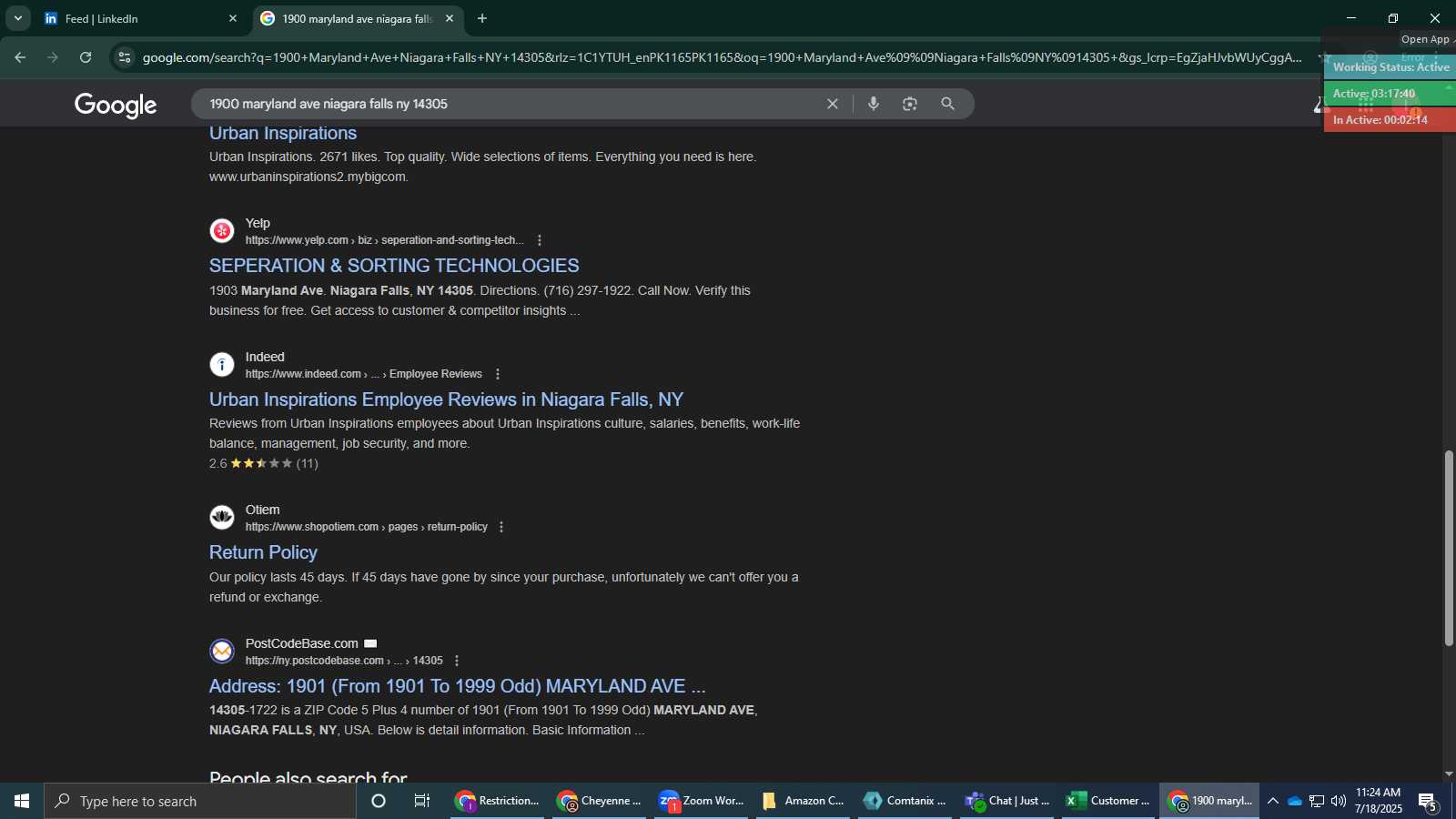The height and width of the screenshot is (819, 1456).
Task: Open Windows Start menu
Action: [22, 801]
